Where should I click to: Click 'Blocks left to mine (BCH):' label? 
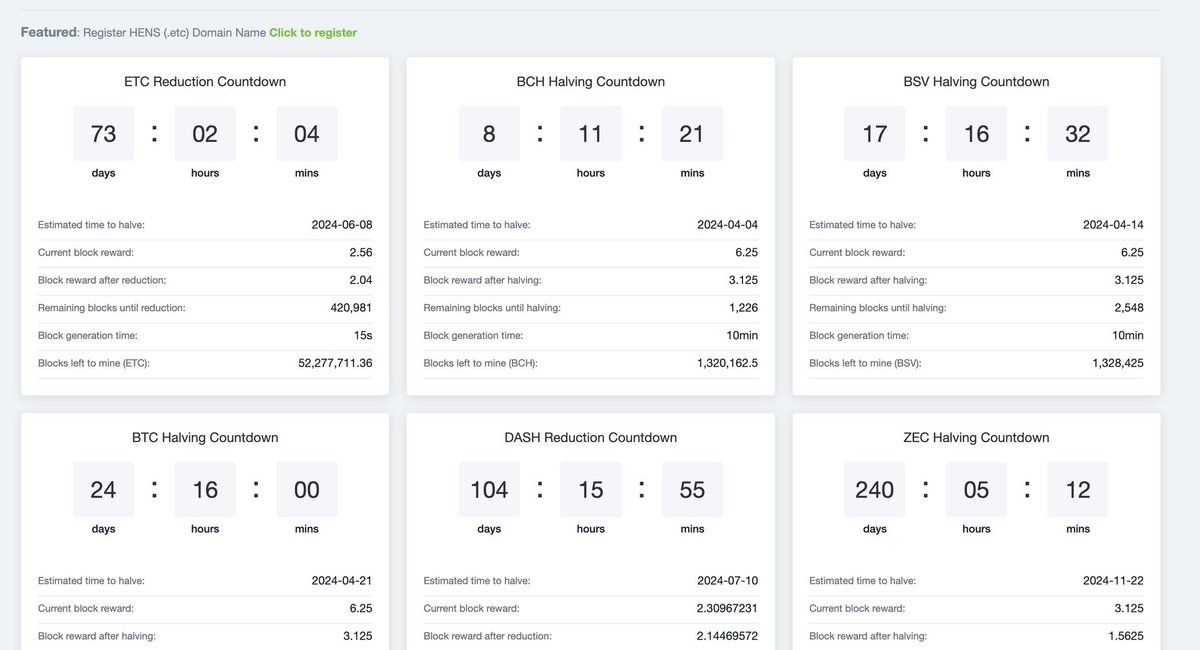tap(481, 363)
